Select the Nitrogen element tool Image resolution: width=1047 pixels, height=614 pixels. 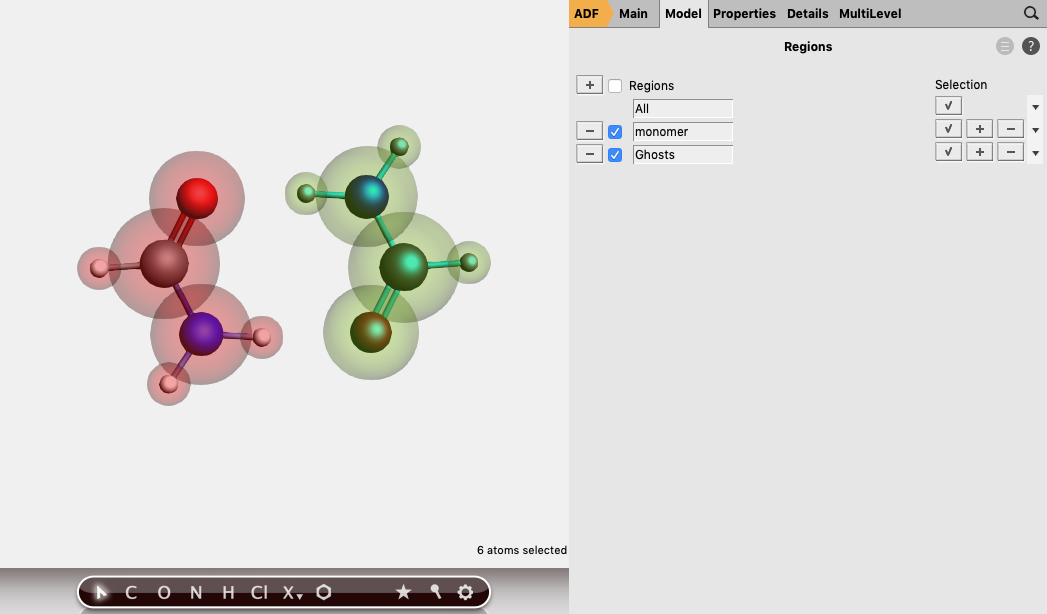click(x=195, y=592)
